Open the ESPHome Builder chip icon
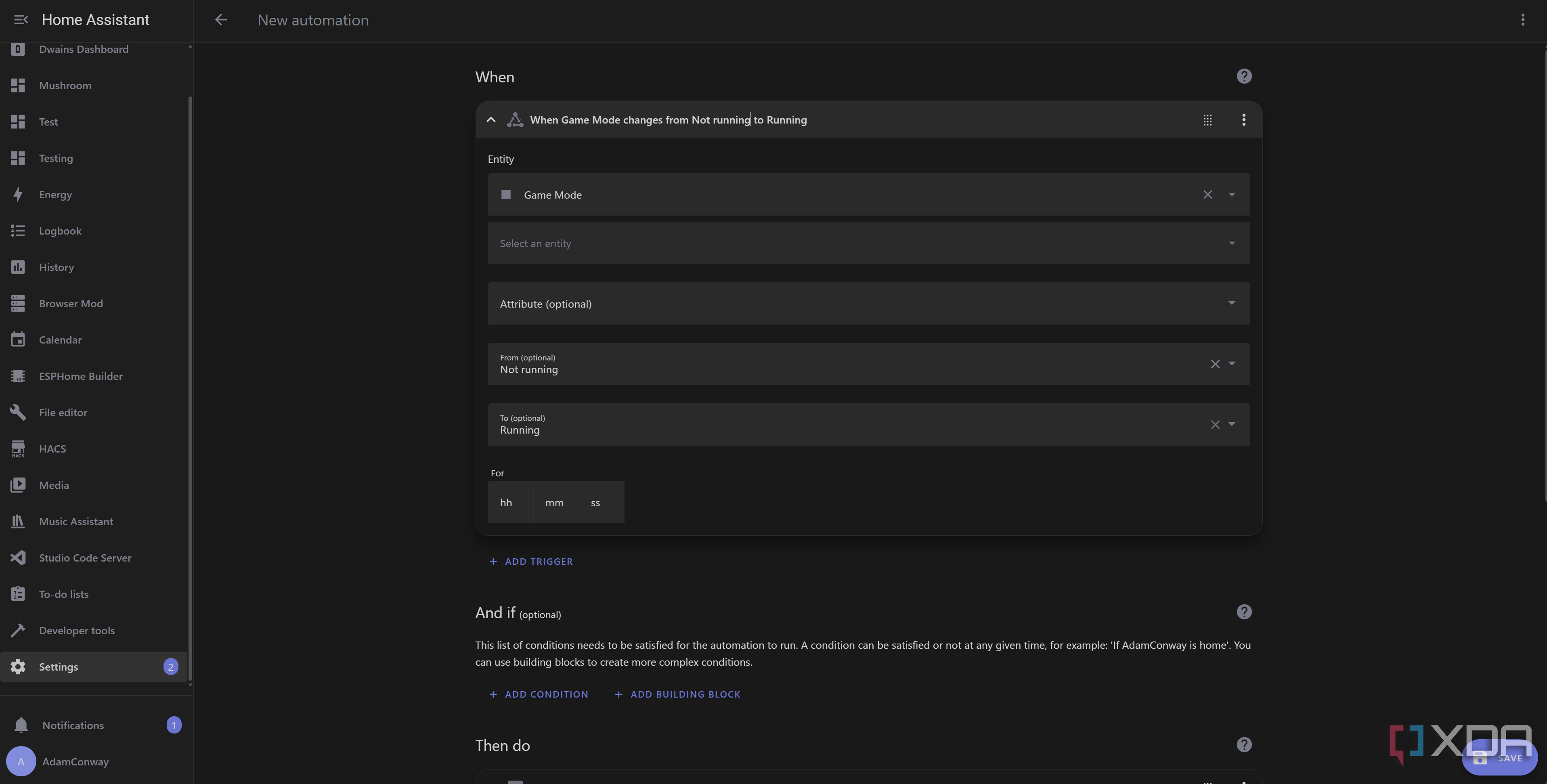Viewport: 1547px width, 784px height. (x=18, y=376)
